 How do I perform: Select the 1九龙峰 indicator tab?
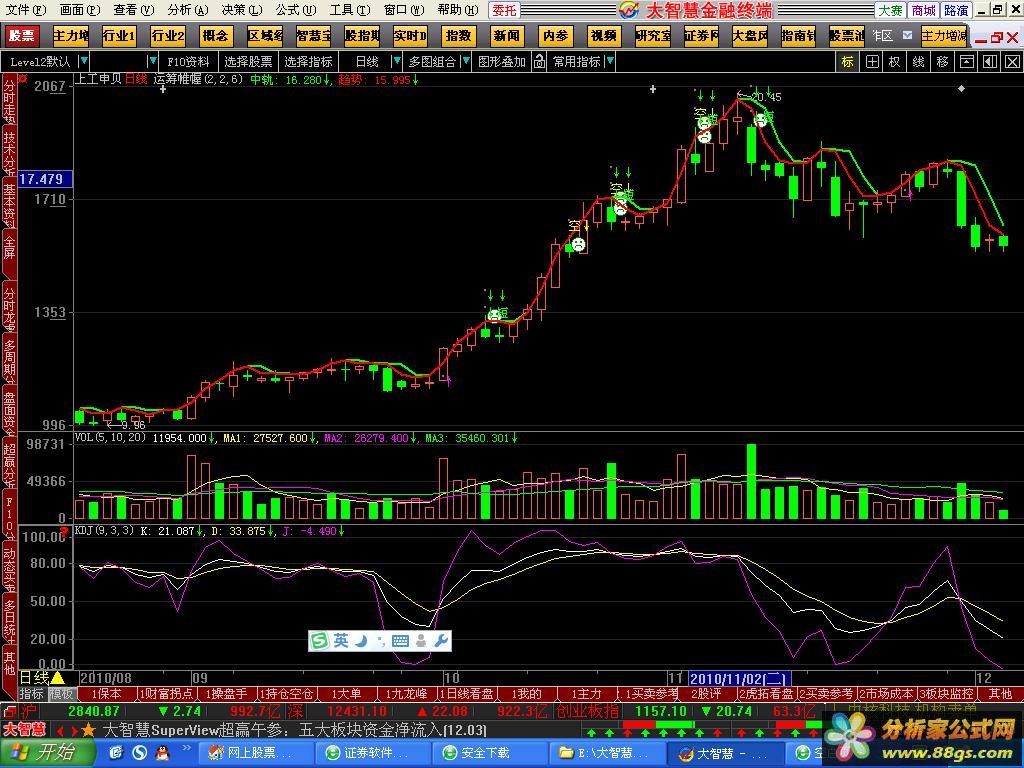pyautogui.click(x=406, y=694)
